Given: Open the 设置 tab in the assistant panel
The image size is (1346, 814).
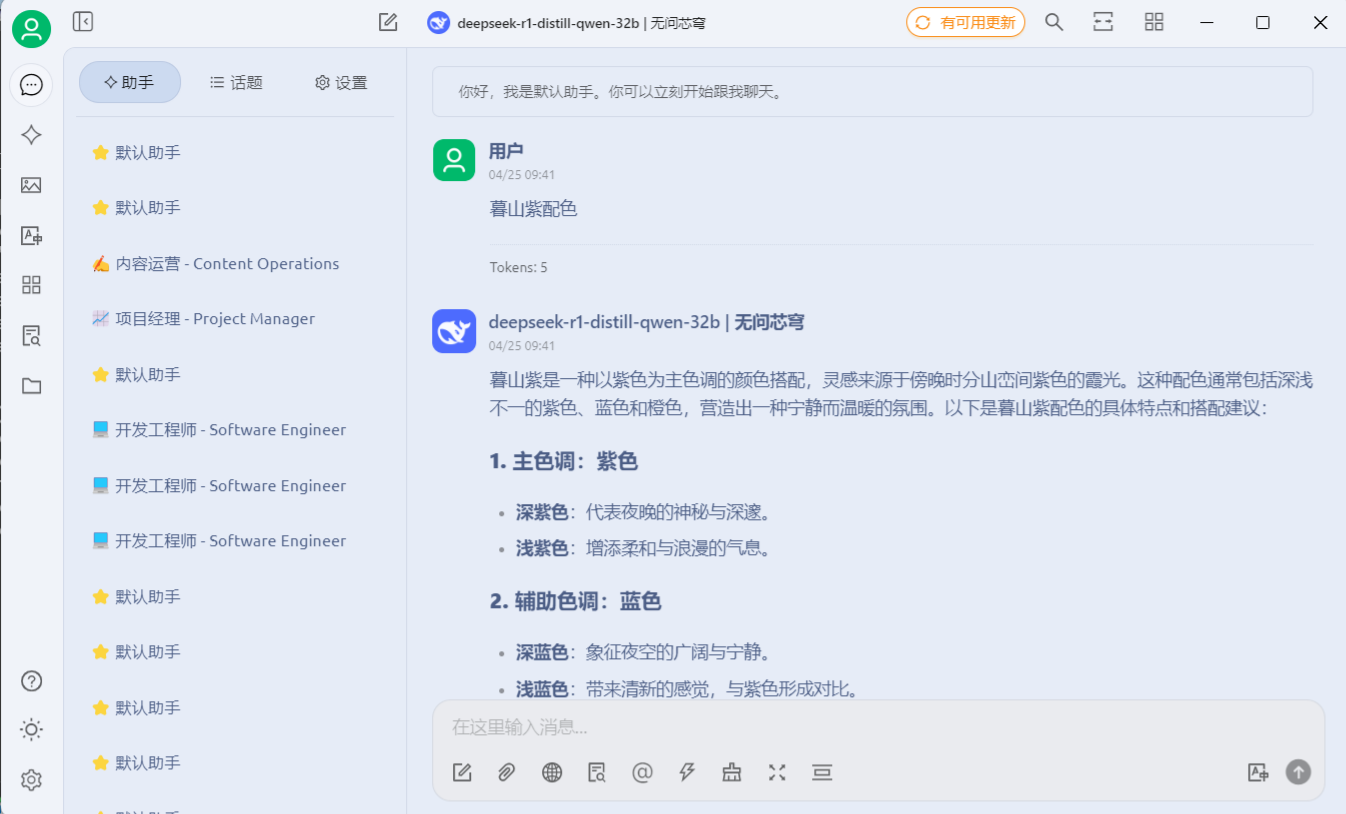Looking at the screenshot, I should [340, 83].
